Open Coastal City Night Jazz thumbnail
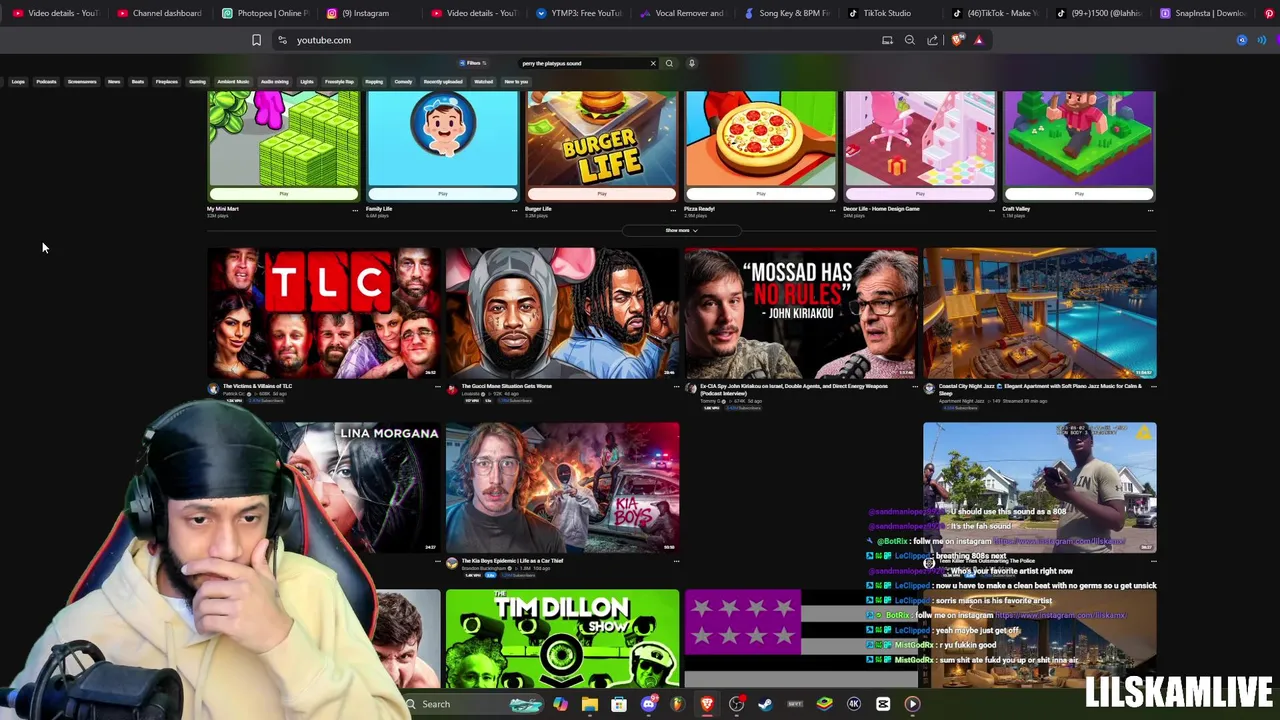 tap(1039, 313)
